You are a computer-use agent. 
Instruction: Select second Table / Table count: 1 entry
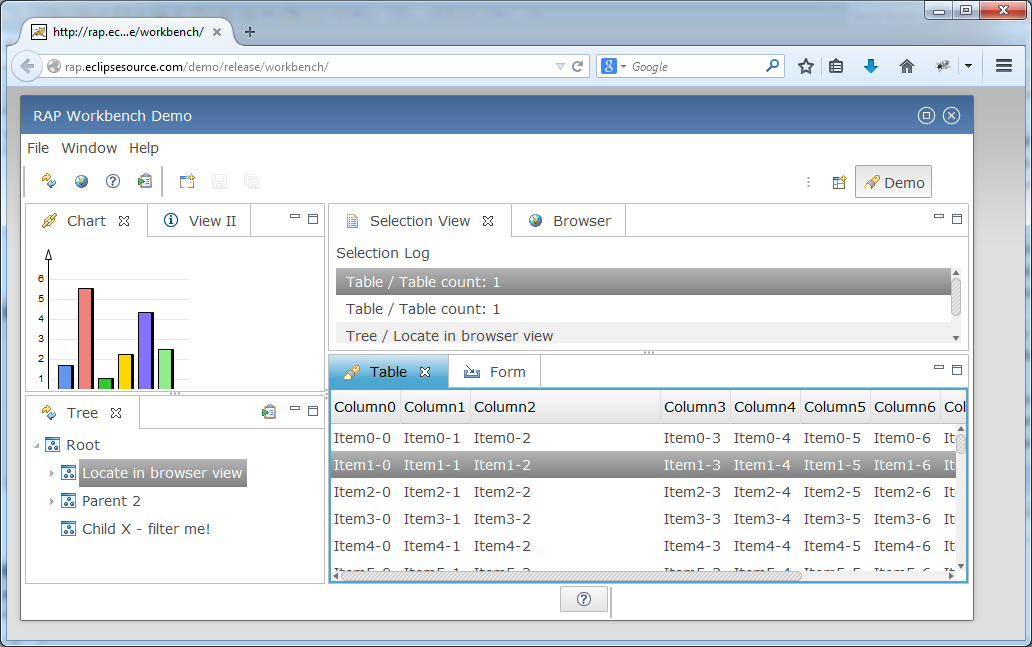(x=644, y=309)
